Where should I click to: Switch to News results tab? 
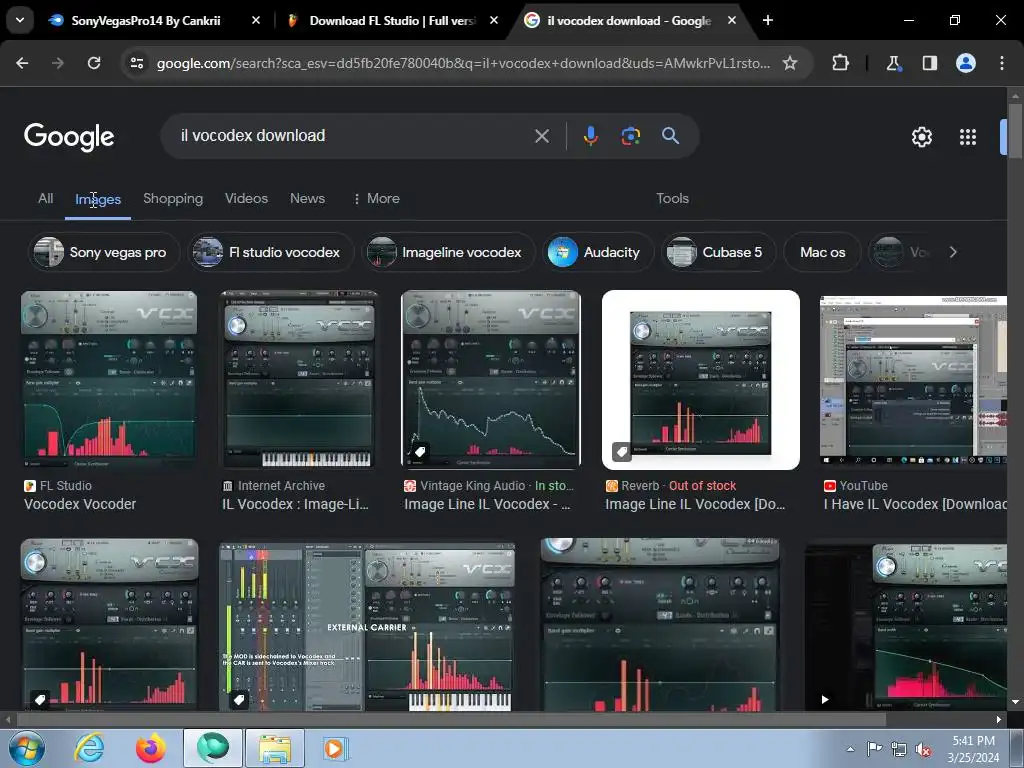307,199
